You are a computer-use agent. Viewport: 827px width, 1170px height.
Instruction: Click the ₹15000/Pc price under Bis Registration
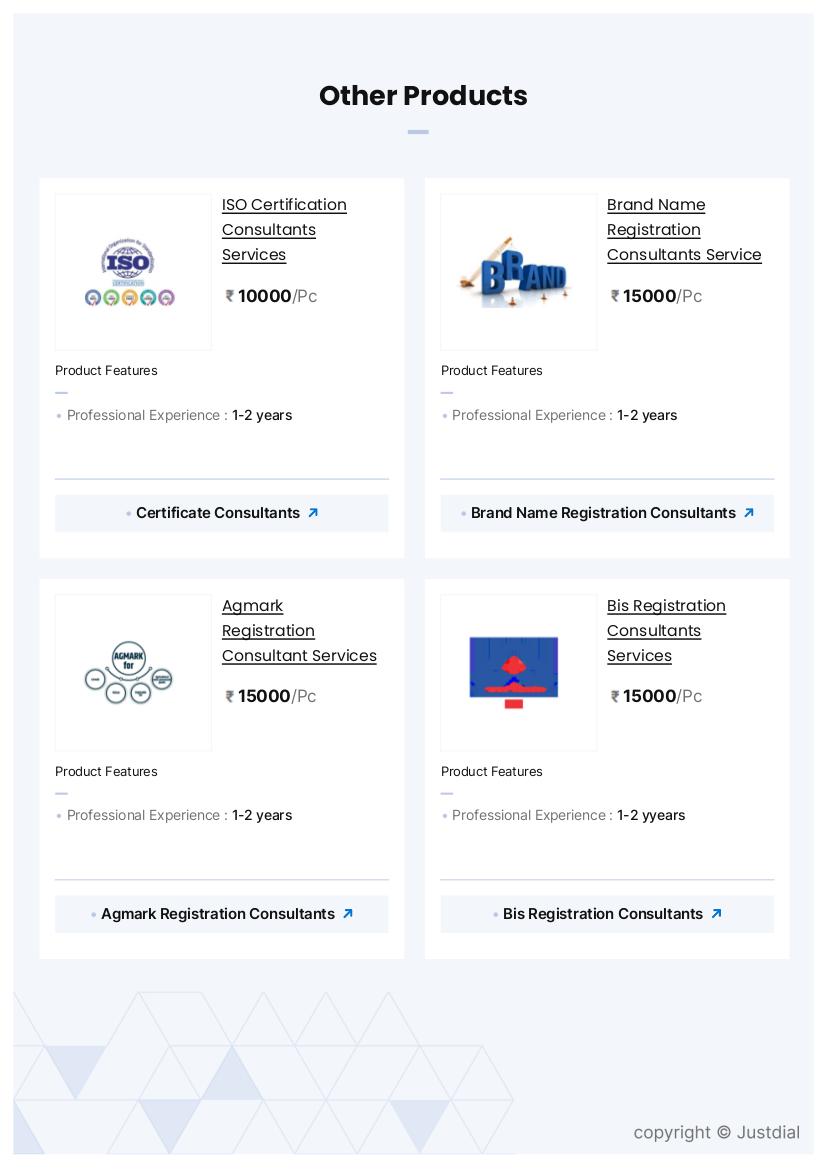657,696
